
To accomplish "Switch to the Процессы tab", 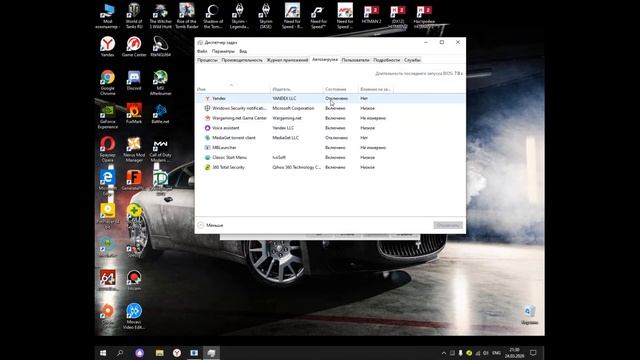I will (207, 60).
